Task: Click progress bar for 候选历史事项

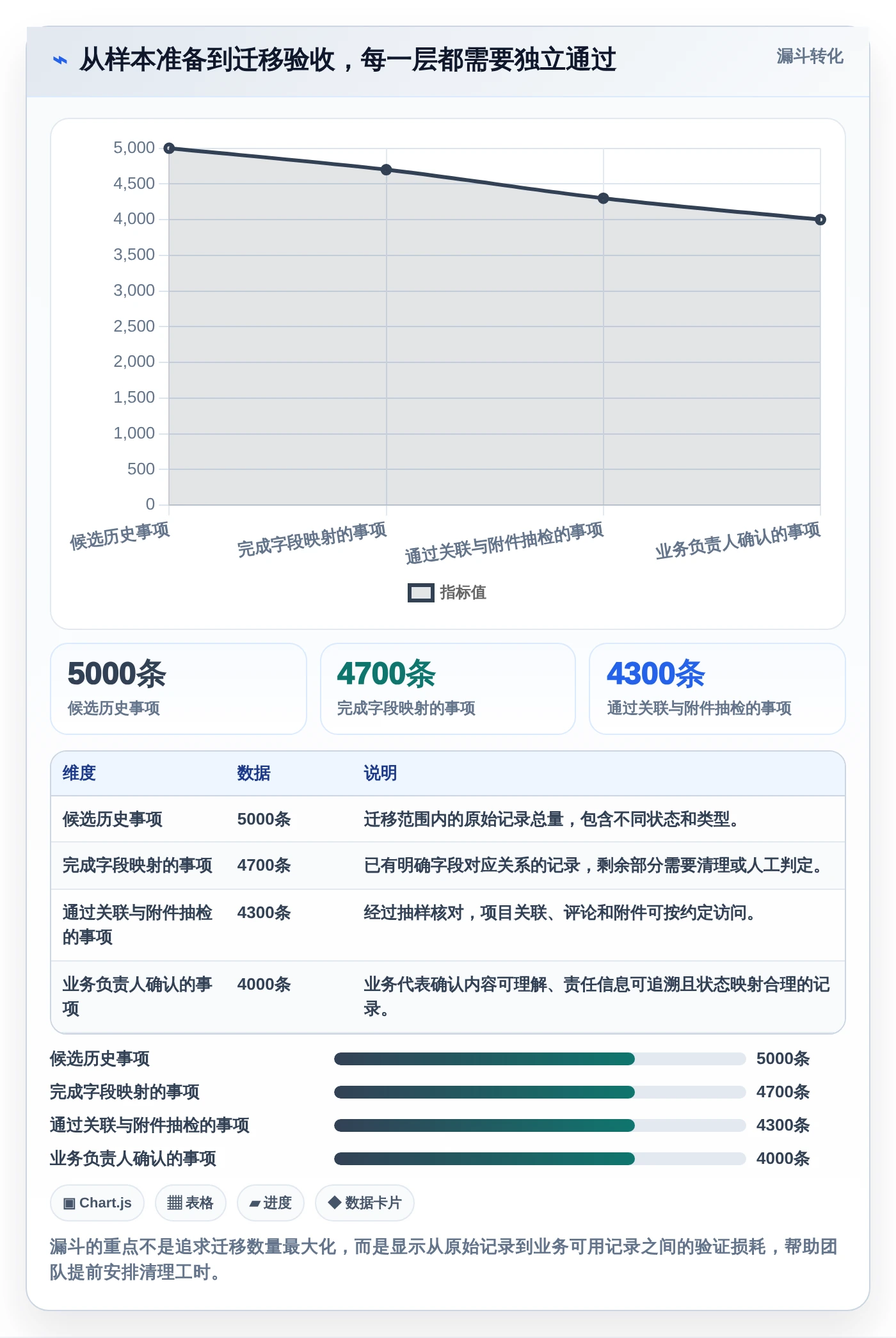Action: tap(540, 1059)
